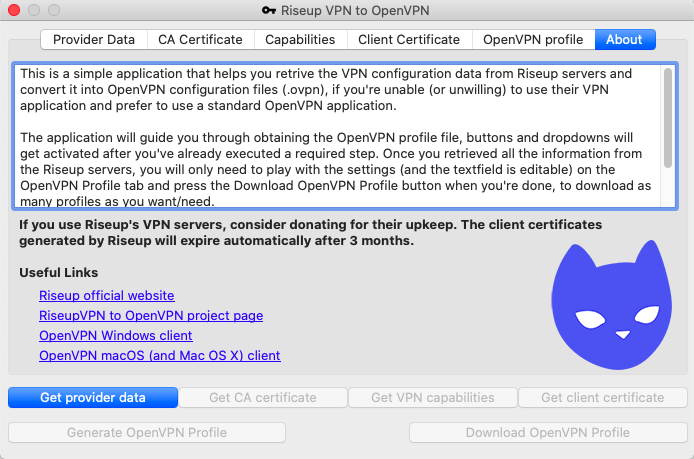Open the Riseup official website link
Viewport: 694px width, 459px height.
point(107,296)
